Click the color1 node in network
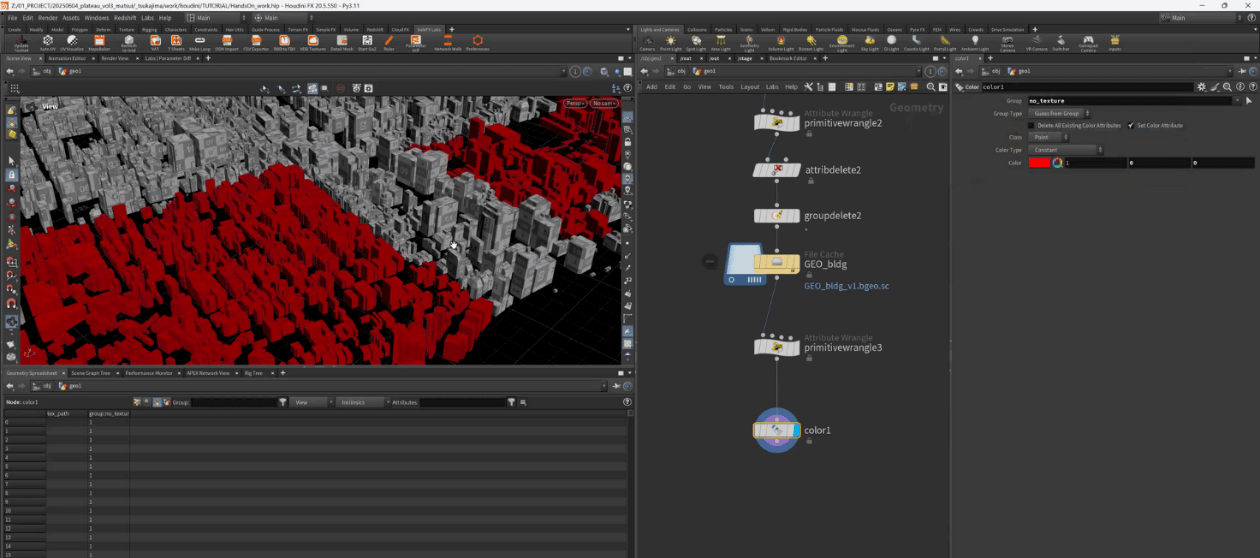 776,430
